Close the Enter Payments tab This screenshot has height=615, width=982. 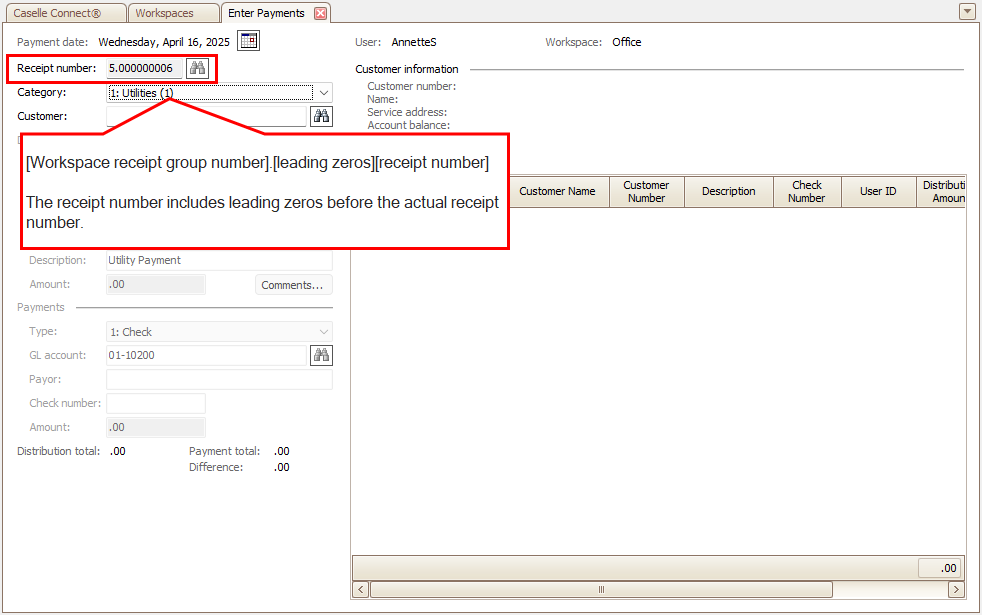click(x=320, y=13)
